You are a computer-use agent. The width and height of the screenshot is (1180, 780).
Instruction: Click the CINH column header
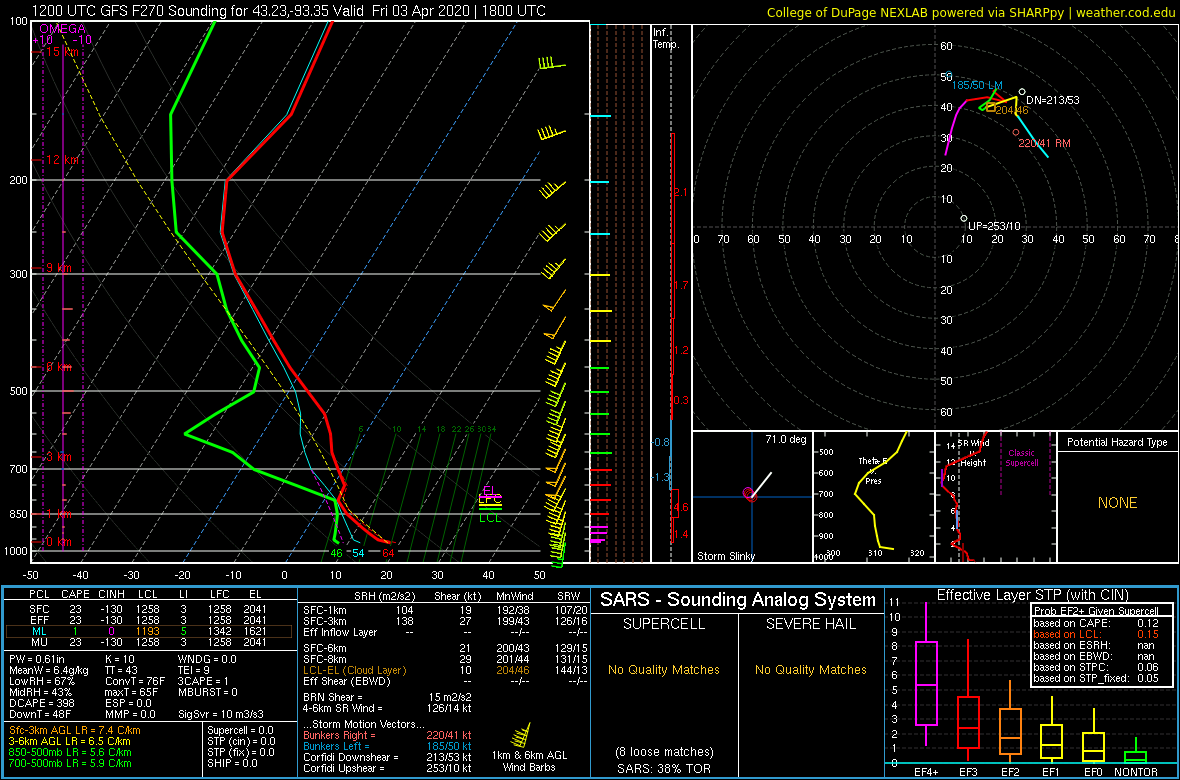[x=112, y=595]
